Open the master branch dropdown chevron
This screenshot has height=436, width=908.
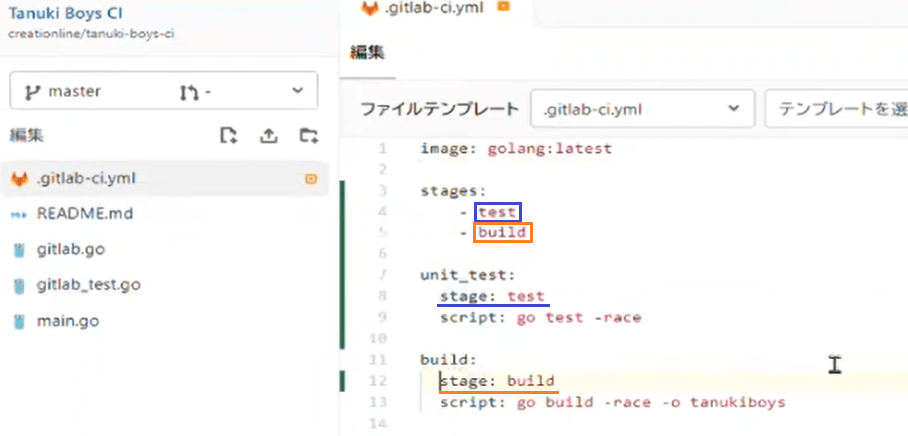pos(297,91)
